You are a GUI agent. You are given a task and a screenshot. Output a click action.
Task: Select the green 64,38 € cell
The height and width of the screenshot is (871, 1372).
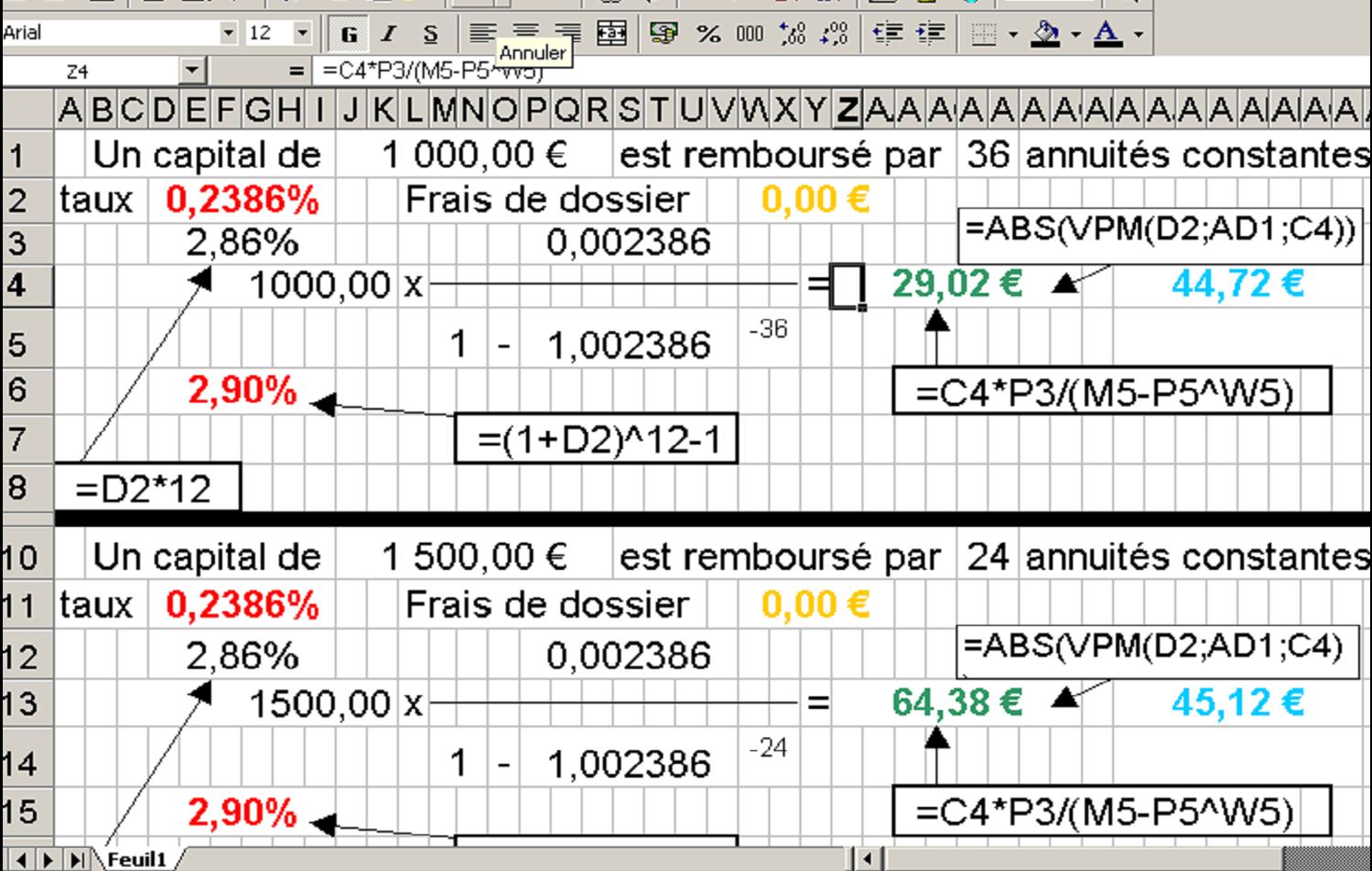(x=957, y=703)
